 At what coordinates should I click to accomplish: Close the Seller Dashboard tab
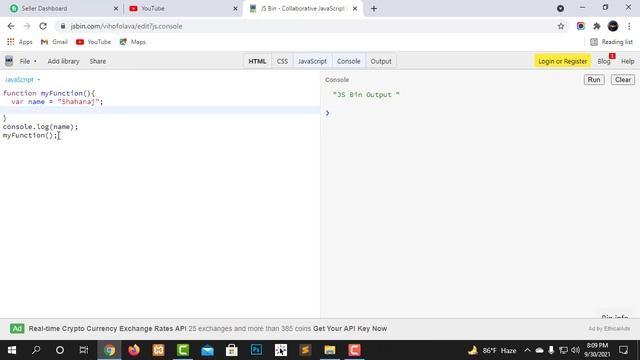point(116,8)
